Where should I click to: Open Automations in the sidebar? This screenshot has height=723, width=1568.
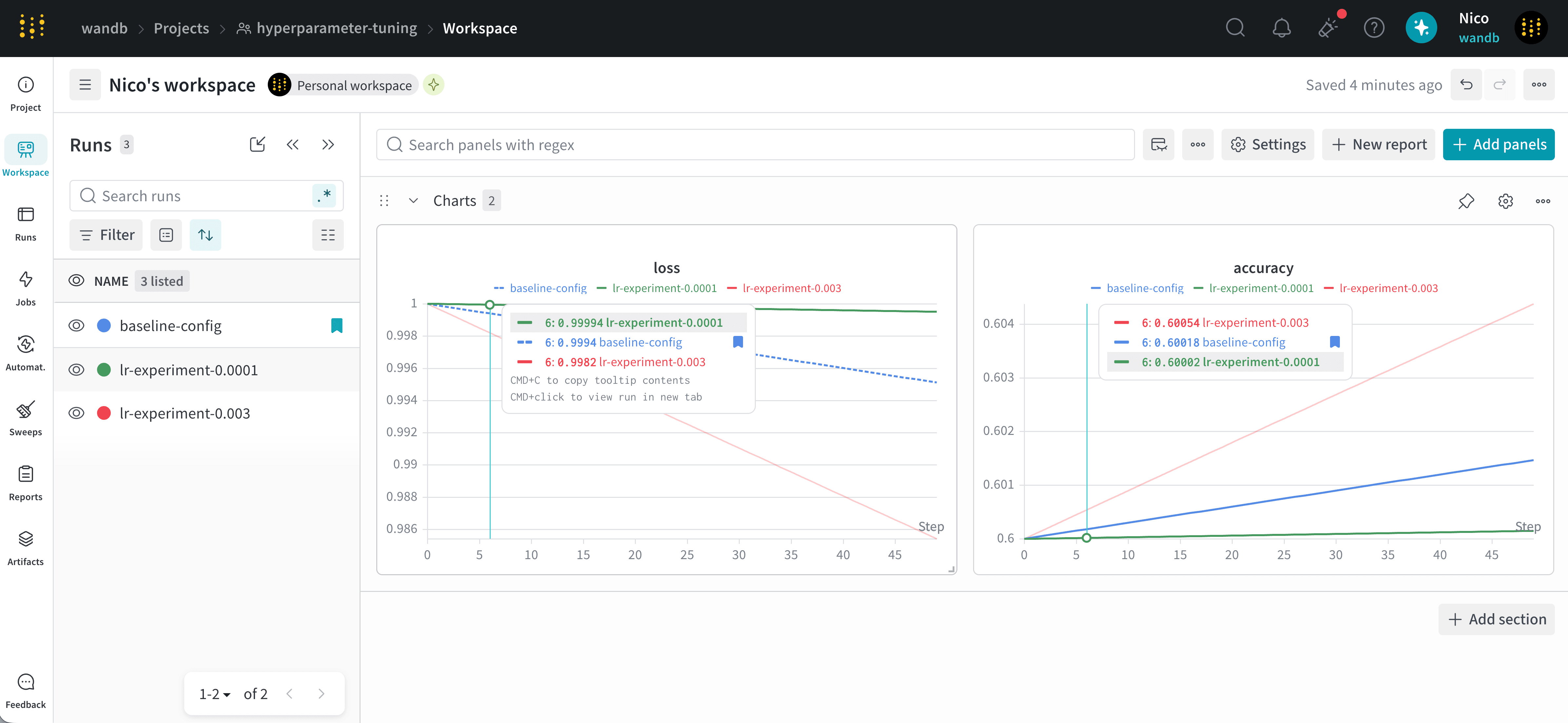[x=26, y=353]
